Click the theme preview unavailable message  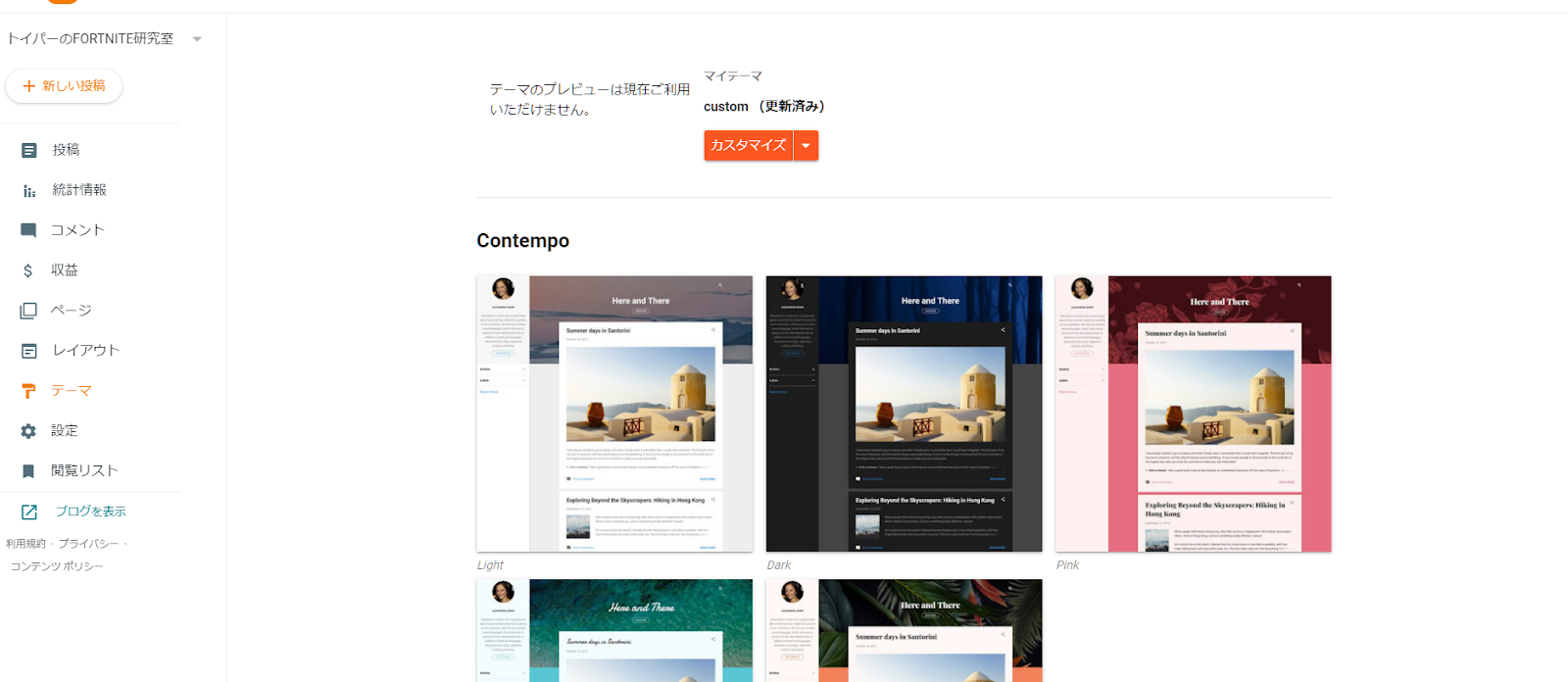[590, 99]
